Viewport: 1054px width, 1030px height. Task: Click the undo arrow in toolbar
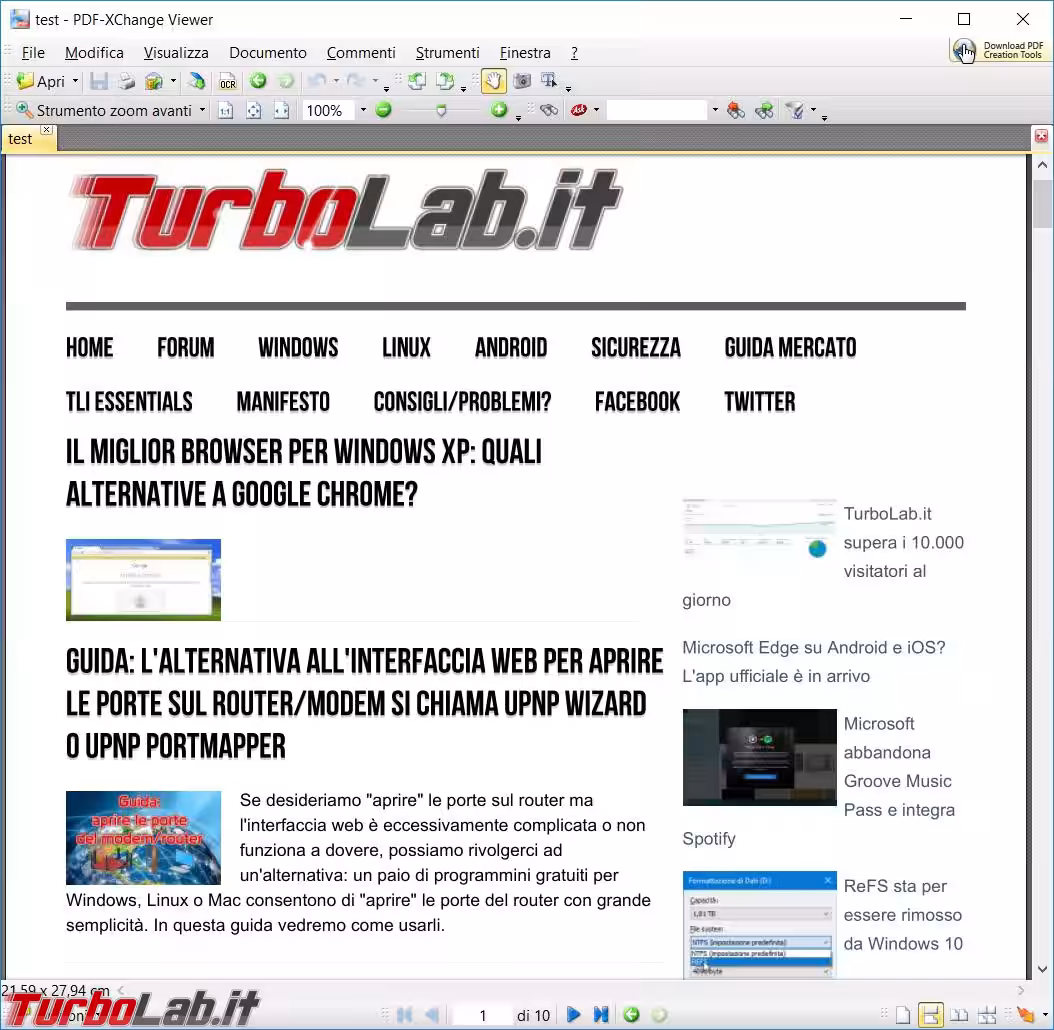(316, 81)
